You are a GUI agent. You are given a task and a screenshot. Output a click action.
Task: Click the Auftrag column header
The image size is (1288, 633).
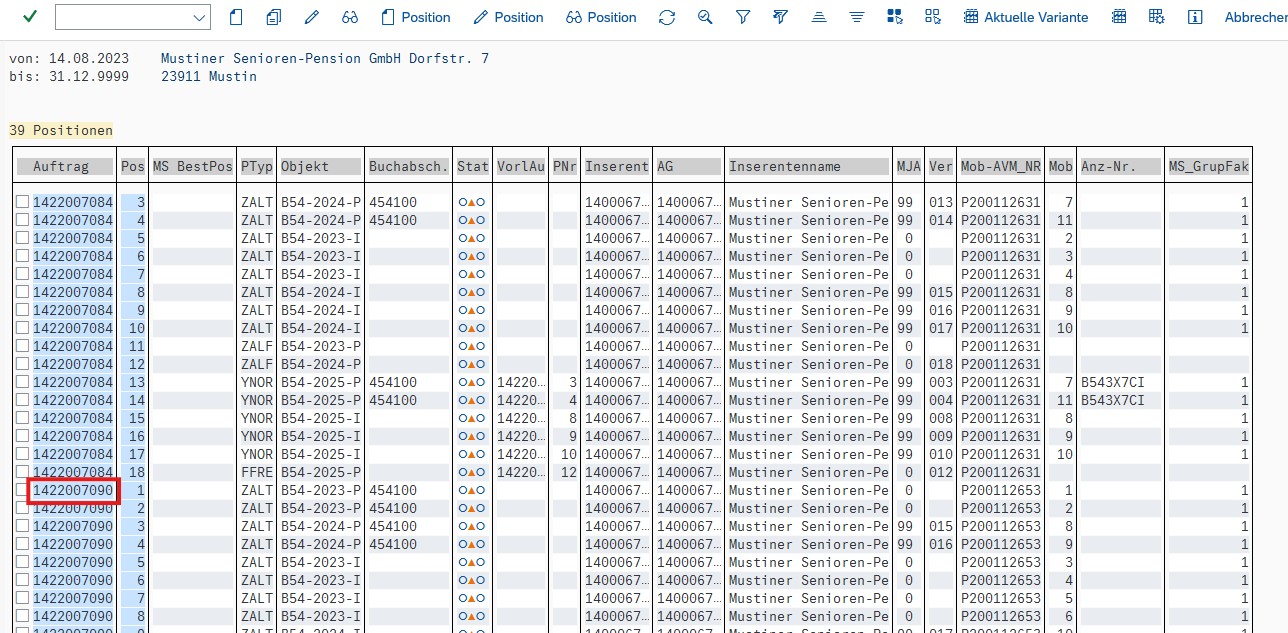(x=65, y=166)
